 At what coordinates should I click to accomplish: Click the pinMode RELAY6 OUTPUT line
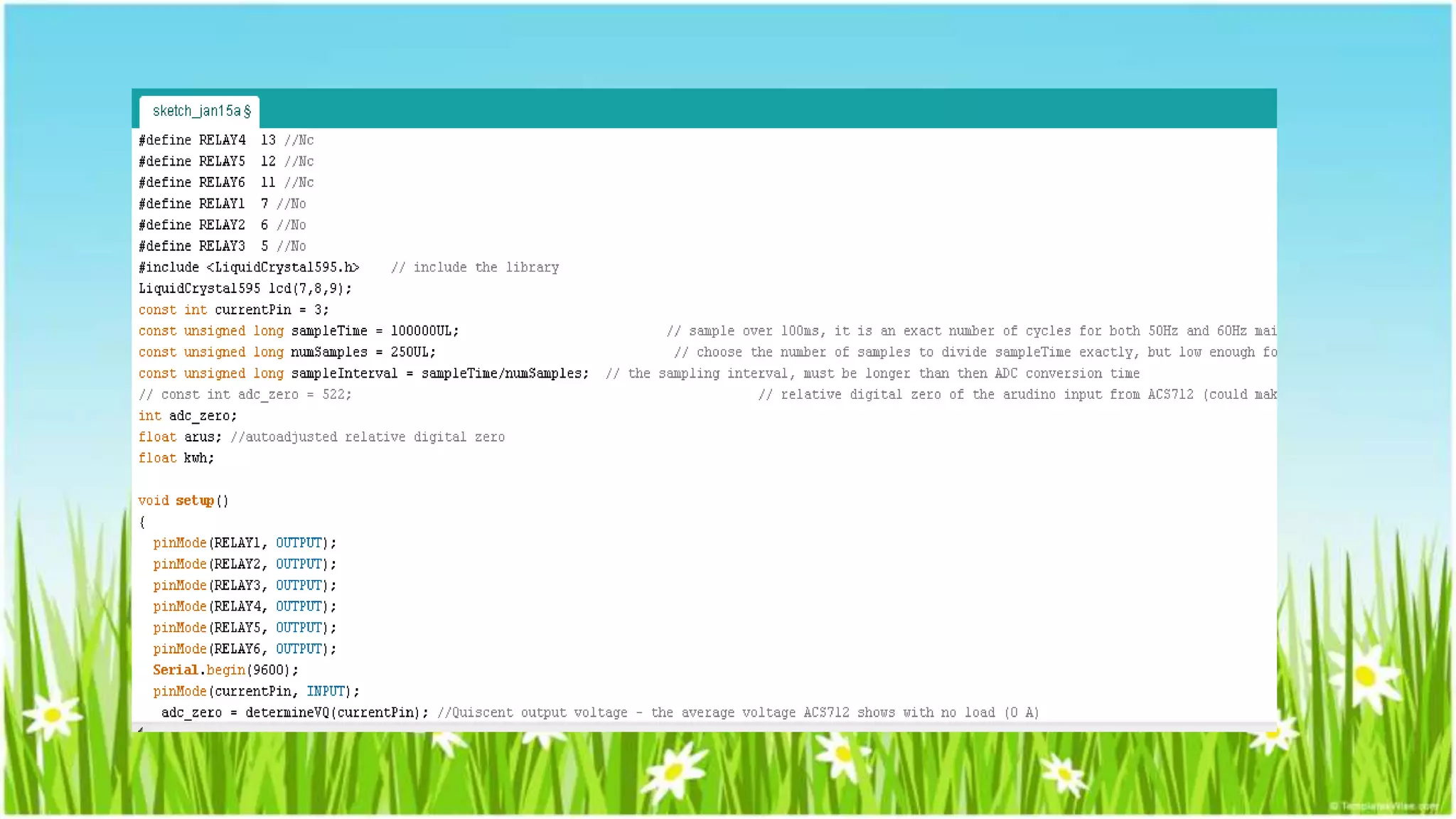244,649
